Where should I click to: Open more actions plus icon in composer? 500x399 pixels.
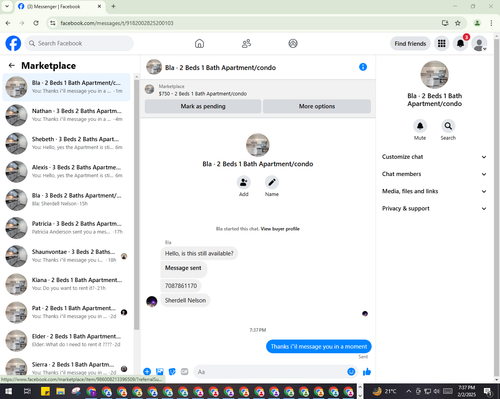(147, 371)
